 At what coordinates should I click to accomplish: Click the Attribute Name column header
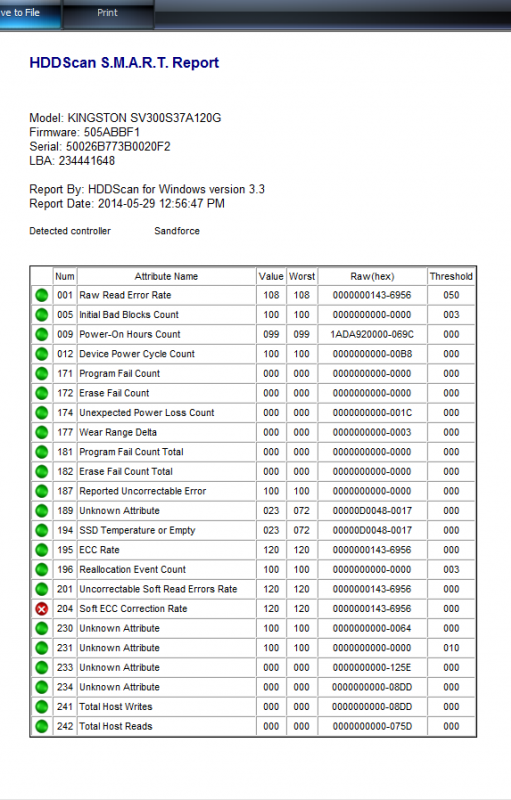click(x=166, y=276)
